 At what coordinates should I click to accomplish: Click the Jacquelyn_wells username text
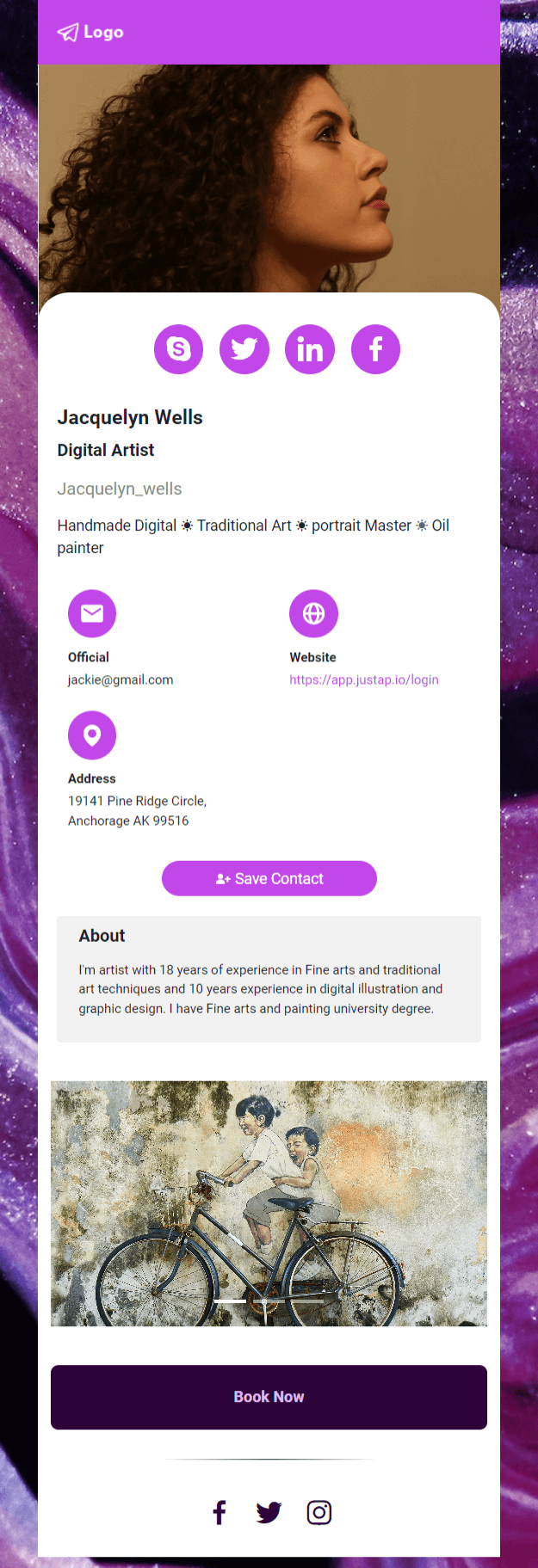(120, 489)
